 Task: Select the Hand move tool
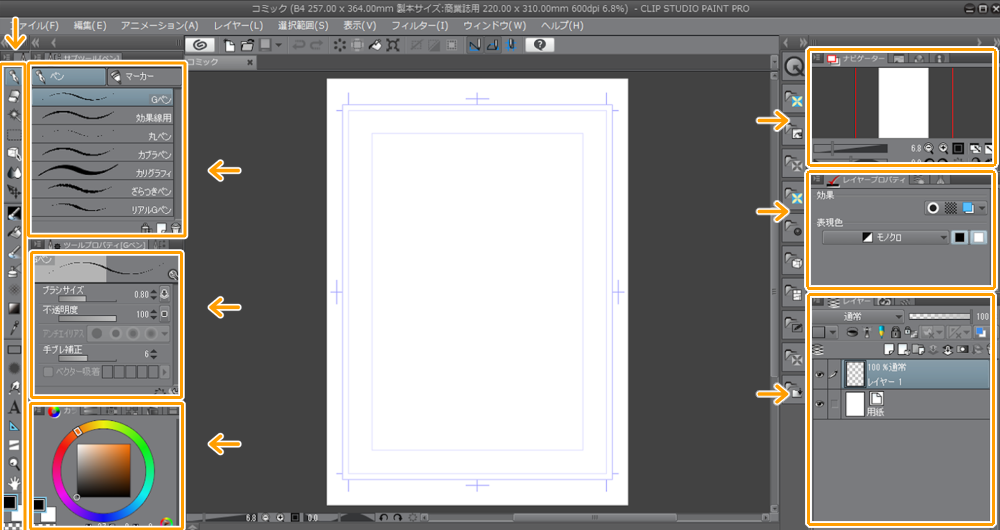coord(13,482)
